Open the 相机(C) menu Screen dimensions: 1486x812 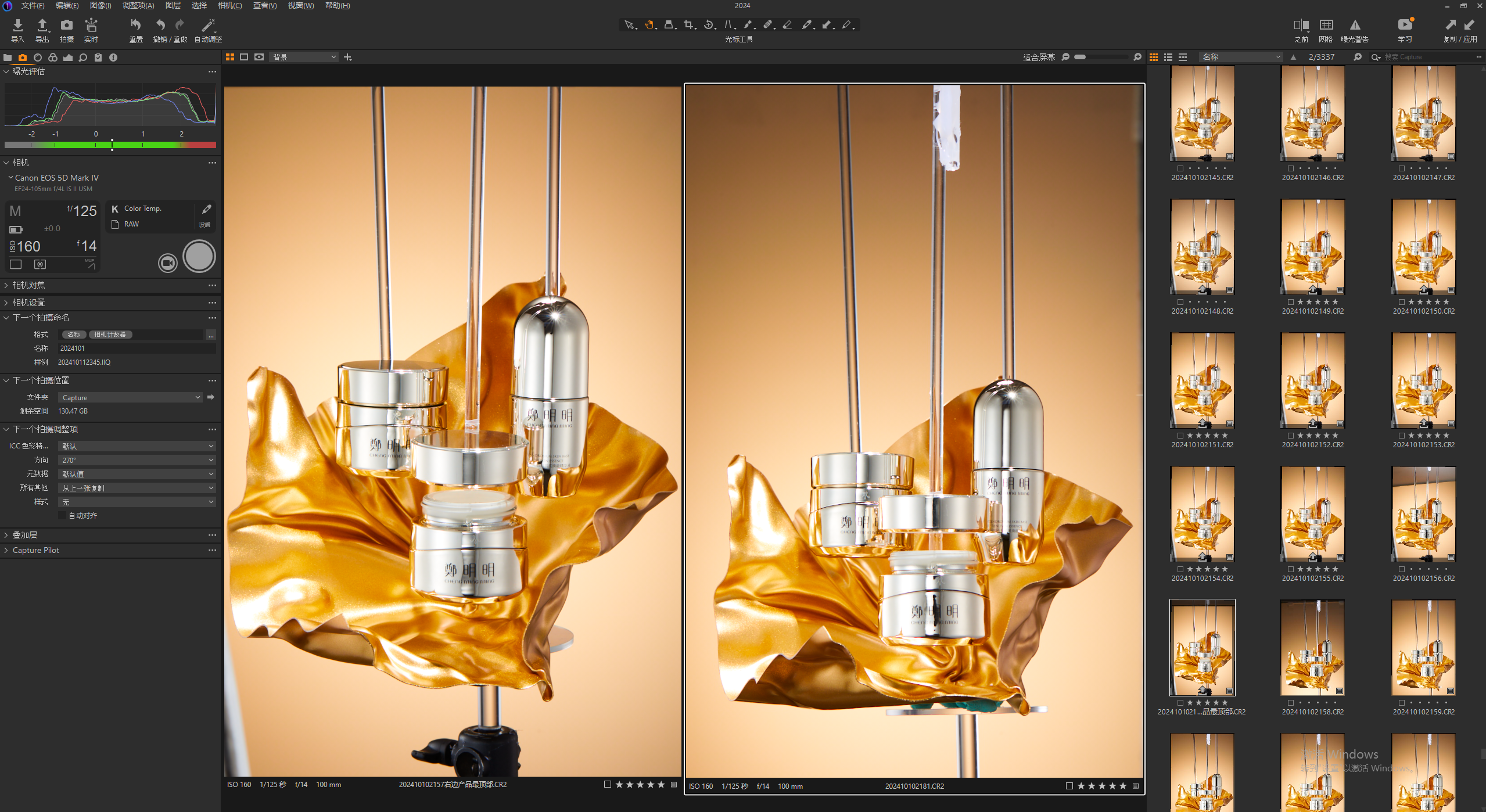coord(229,5)
